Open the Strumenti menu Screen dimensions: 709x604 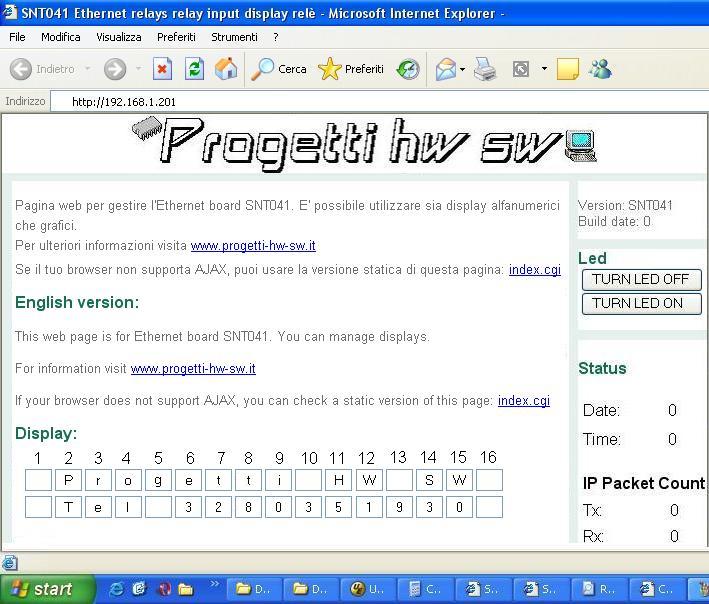tap(234, 37)
